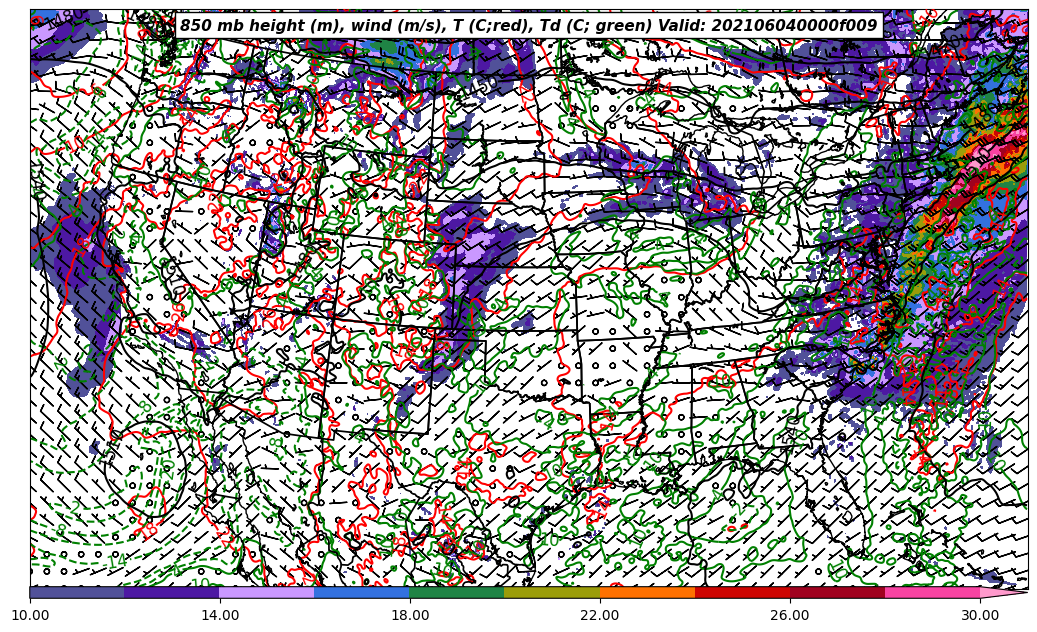This screenshot has height=632, width=1037.
Task: Select the slate-blue 10–12 colorbar segment
Action: point(77,592)
